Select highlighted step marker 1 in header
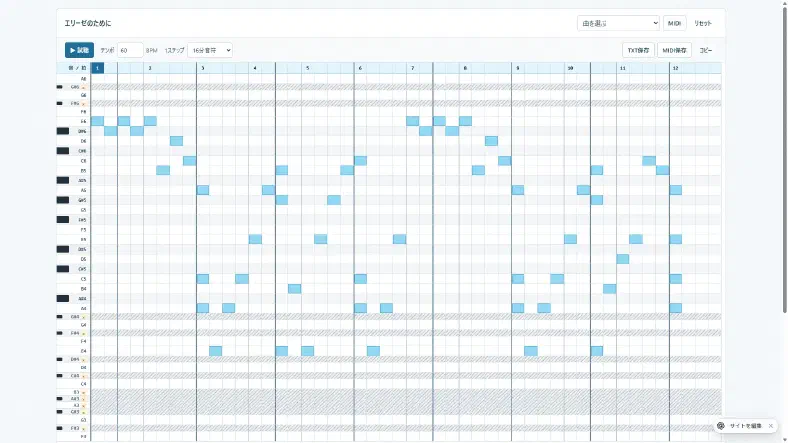 97,68
